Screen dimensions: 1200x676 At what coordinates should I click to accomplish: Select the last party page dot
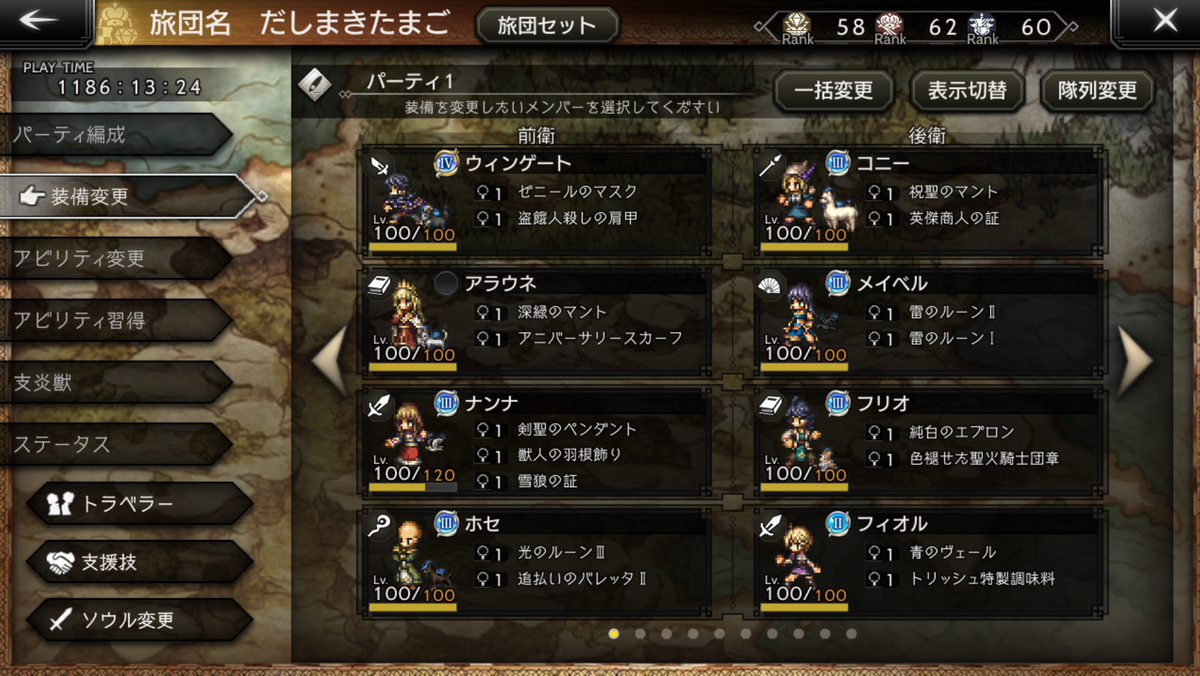point(851,633)
